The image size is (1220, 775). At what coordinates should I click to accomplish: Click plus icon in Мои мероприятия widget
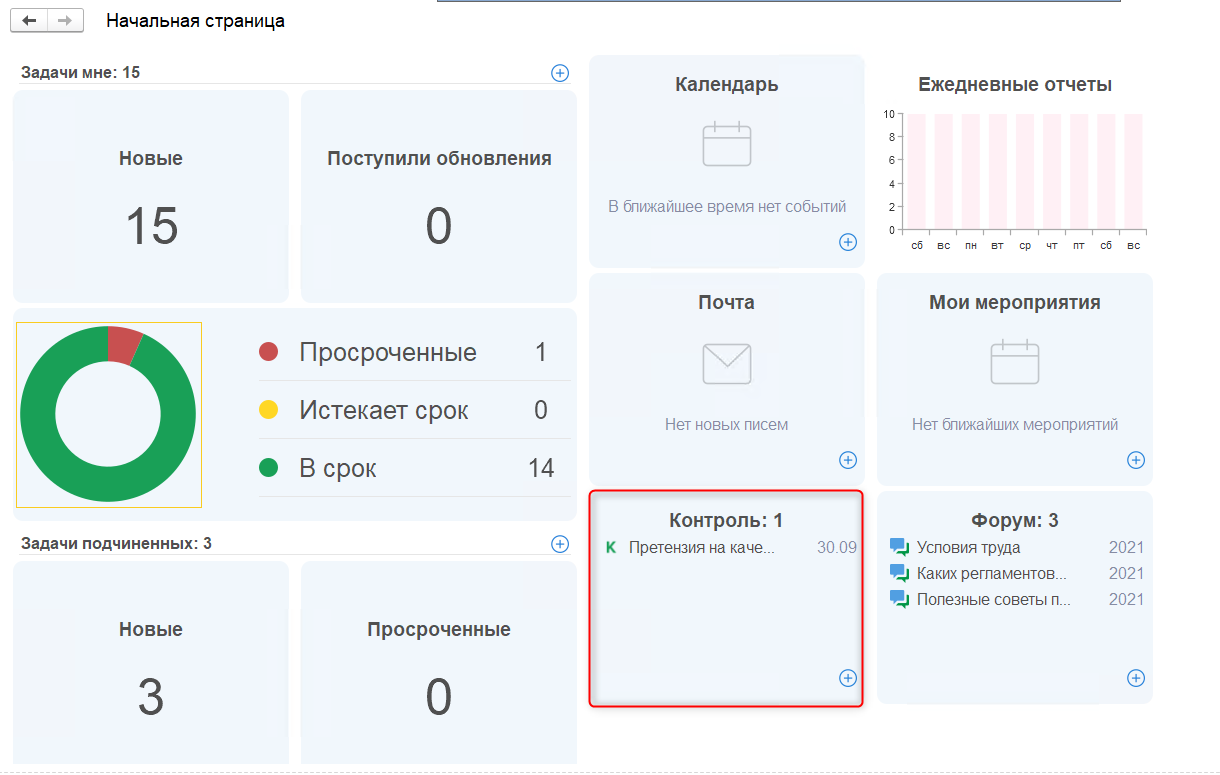[x=1136, y=460]
